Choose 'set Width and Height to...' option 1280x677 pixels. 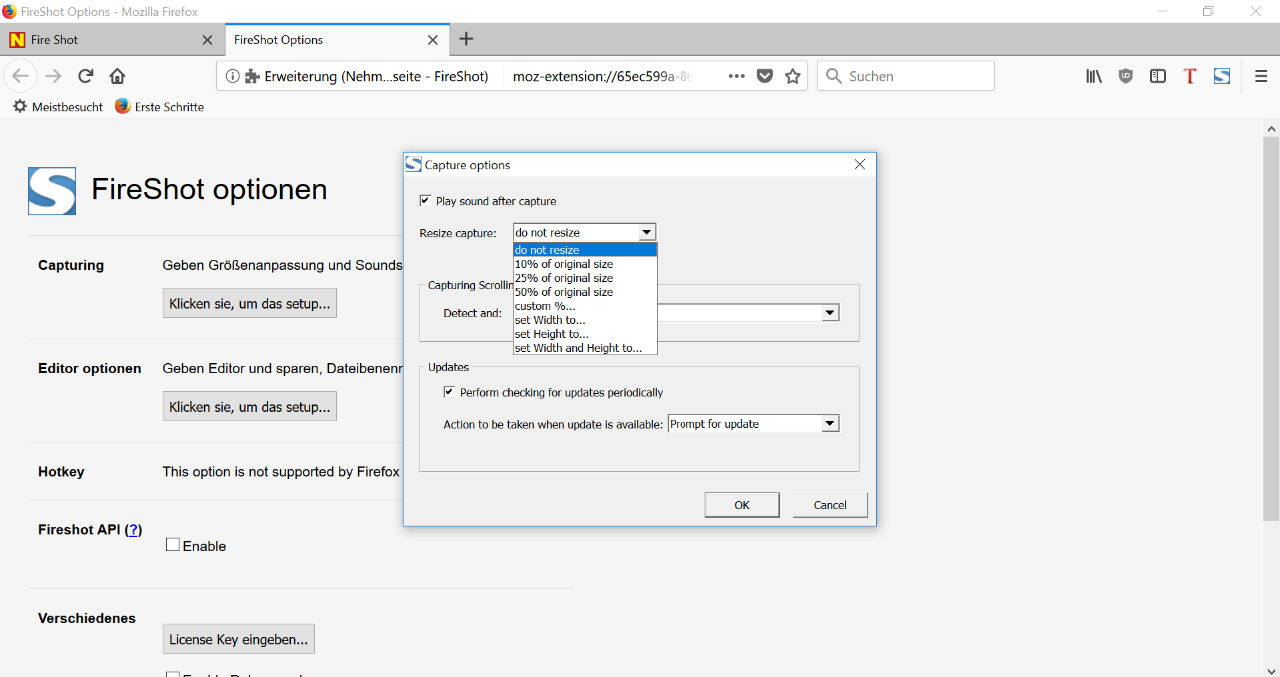tap(585, 348)
